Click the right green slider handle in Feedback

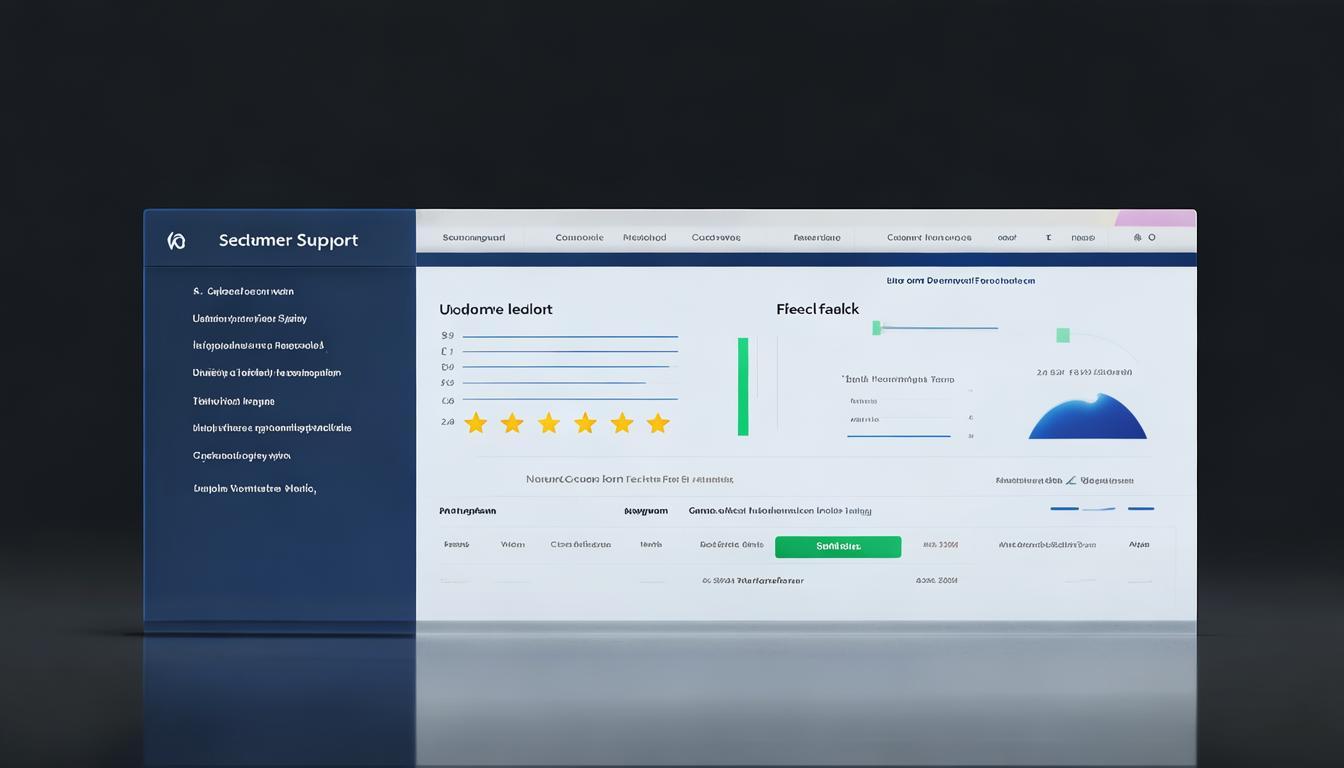(1062, 335)
